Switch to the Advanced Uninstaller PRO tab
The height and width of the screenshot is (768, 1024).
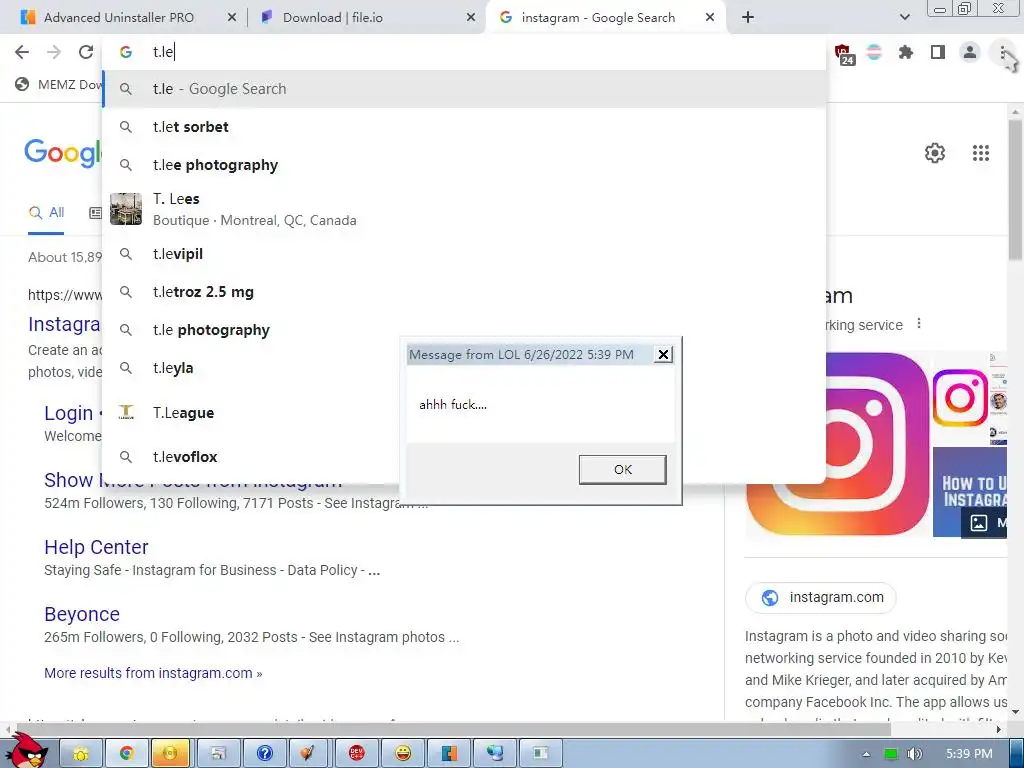tap(118, 18)
